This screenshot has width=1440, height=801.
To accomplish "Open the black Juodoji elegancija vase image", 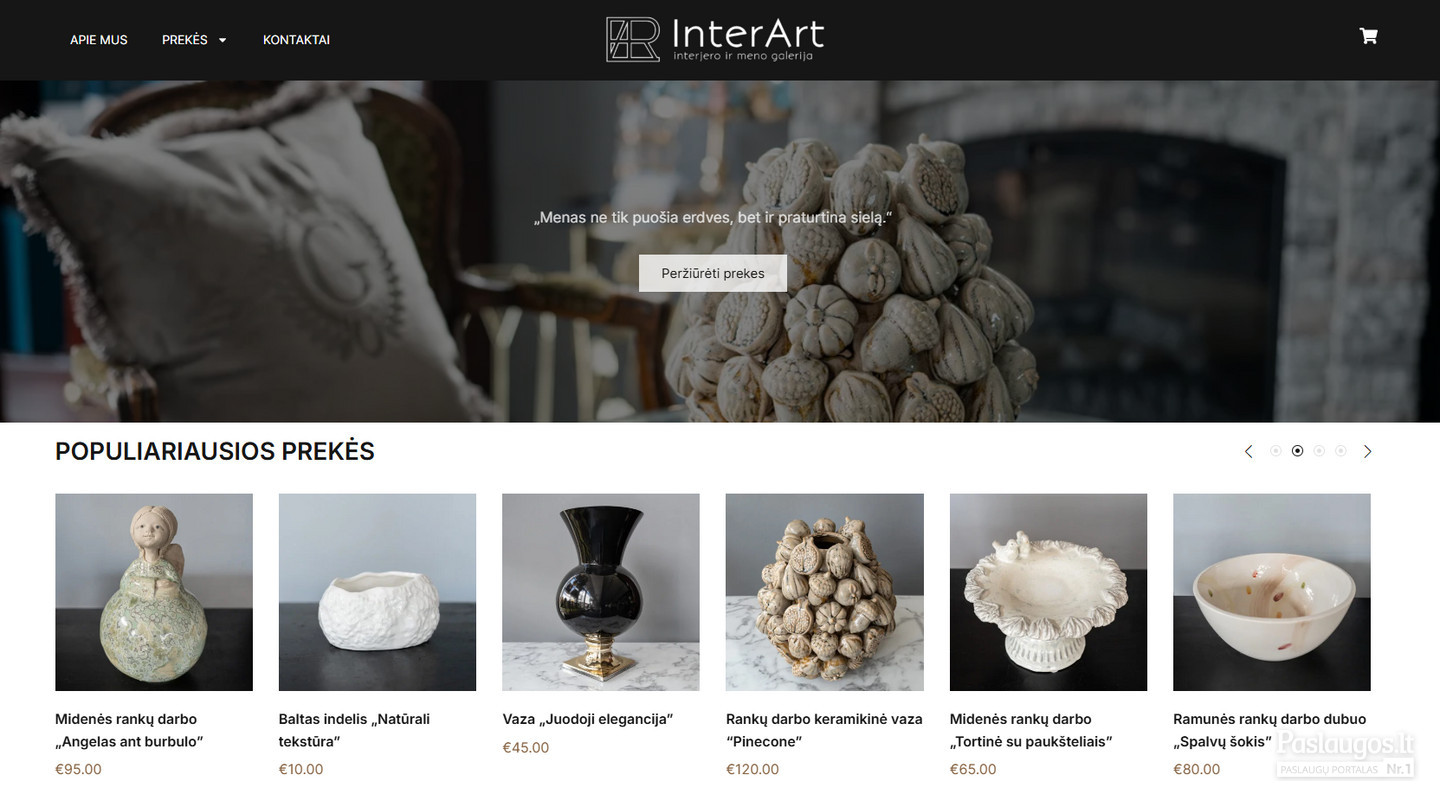I will [x=601, y=592].
